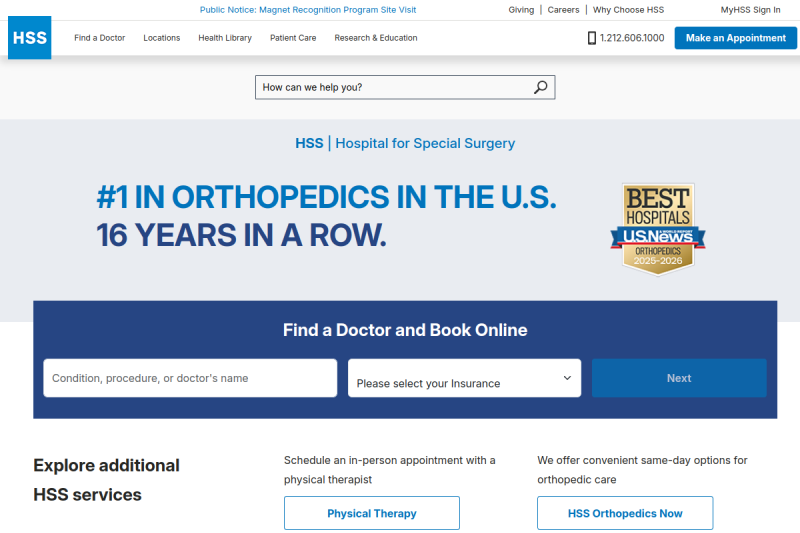Click the 'Find a Doctor and Book Online' heading
The image size is (800, 533).
(x=405, y=330)
